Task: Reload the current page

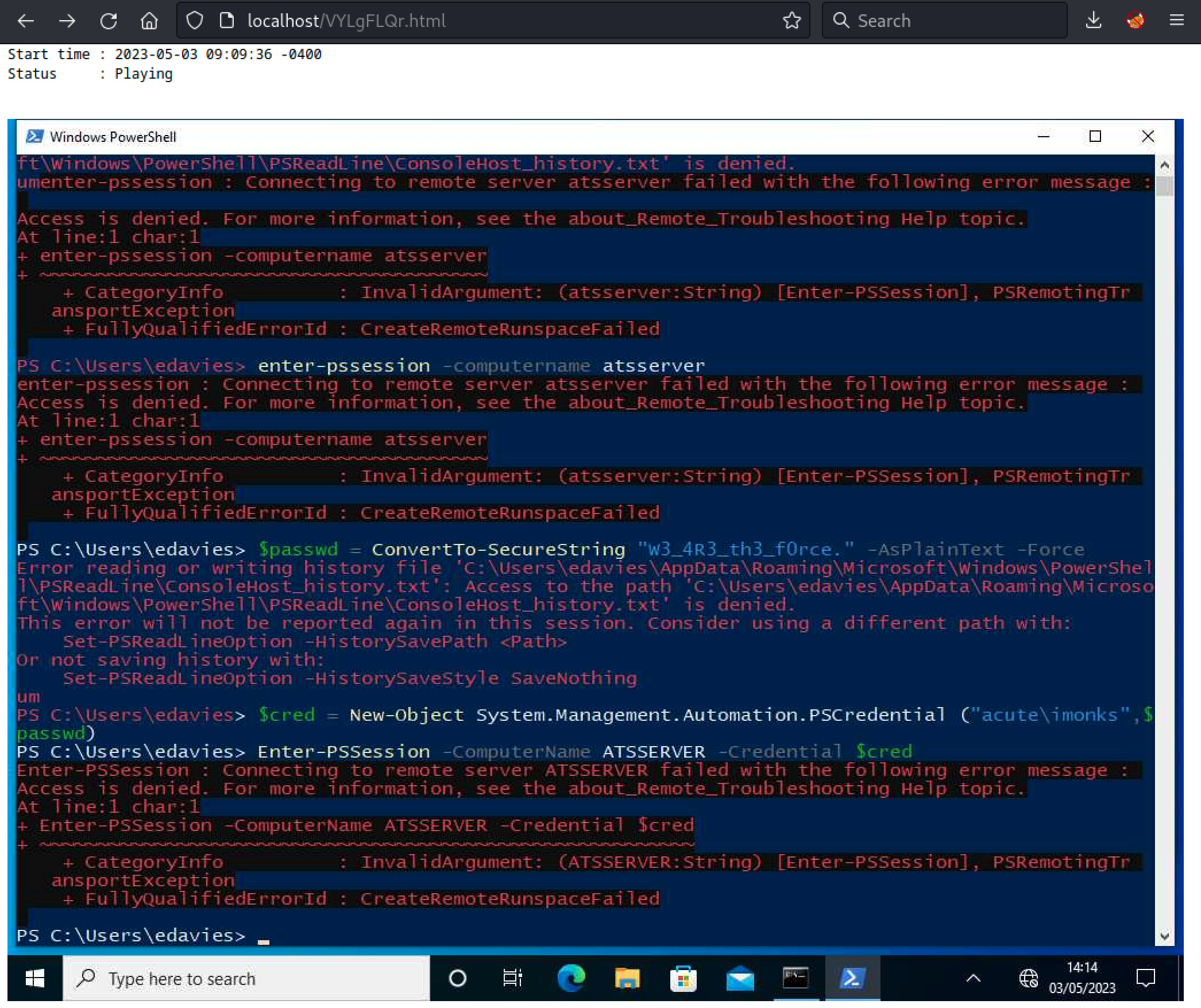Action: [x=109, y=21]
